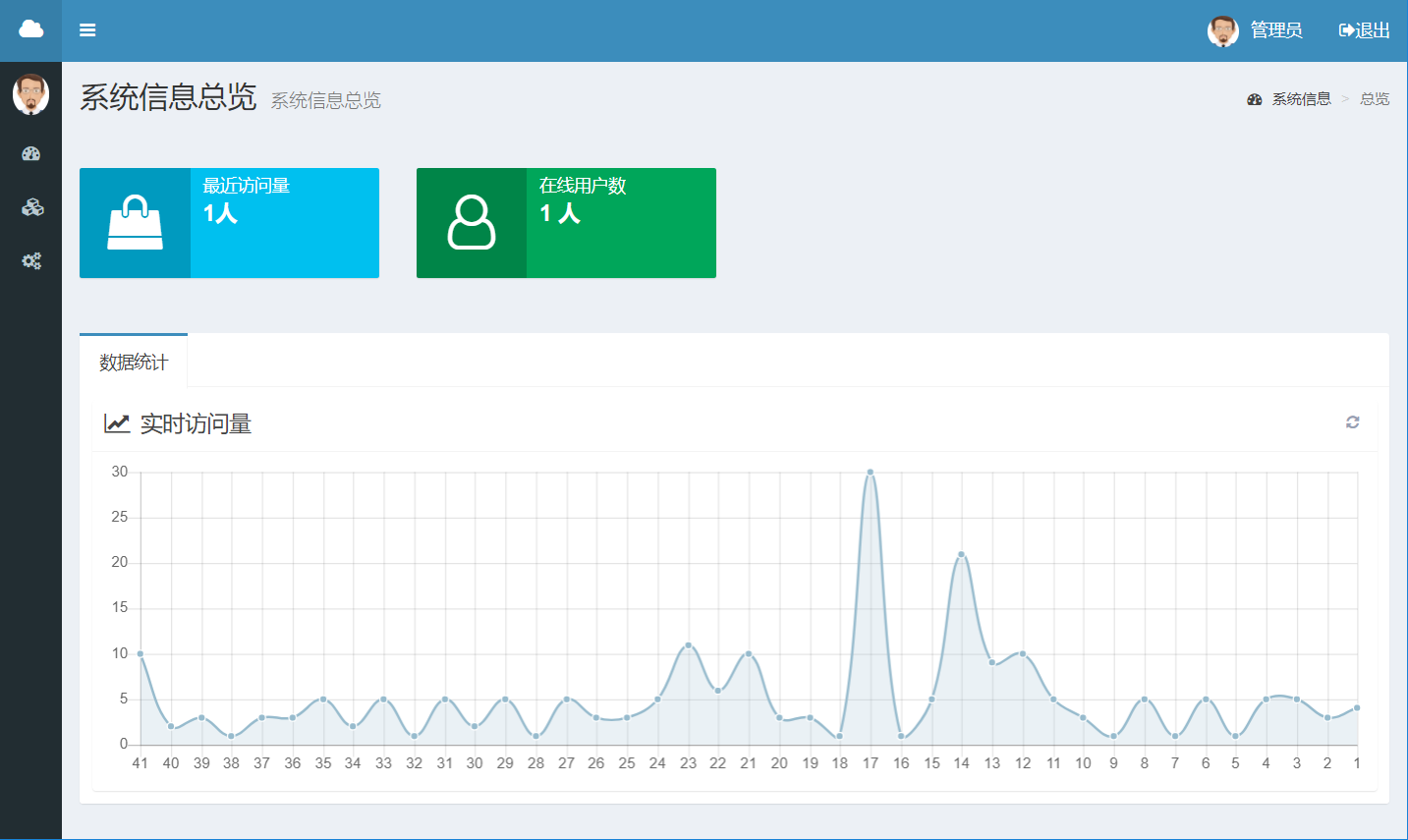Screen dimensions: 1408x840
Task: Open the 管理员 user menu
Action: [1276, 30]
